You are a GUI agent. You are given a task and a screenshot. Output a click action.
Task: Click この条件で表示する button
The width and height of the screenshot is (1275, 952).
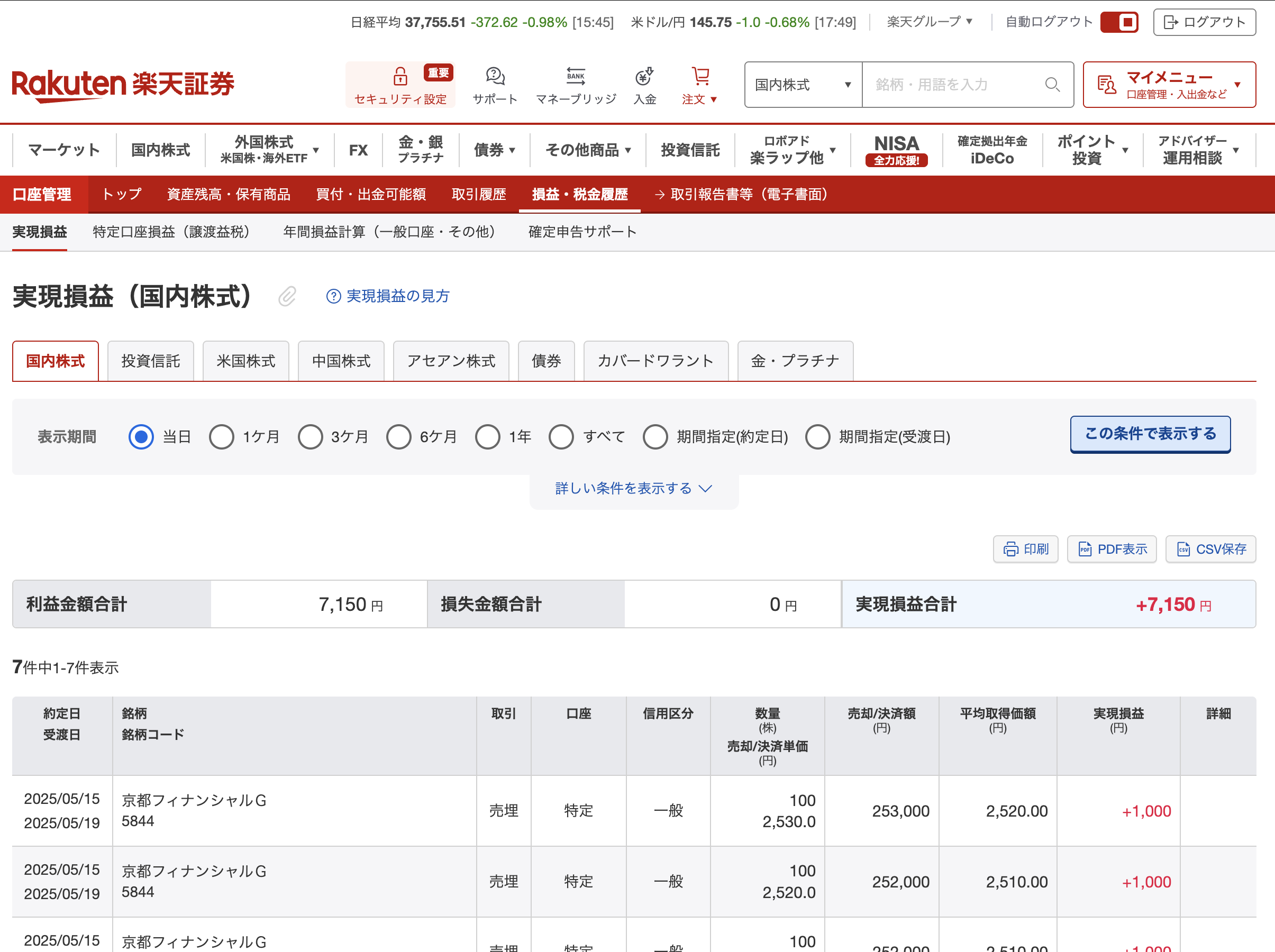(x=1151, y=434)
